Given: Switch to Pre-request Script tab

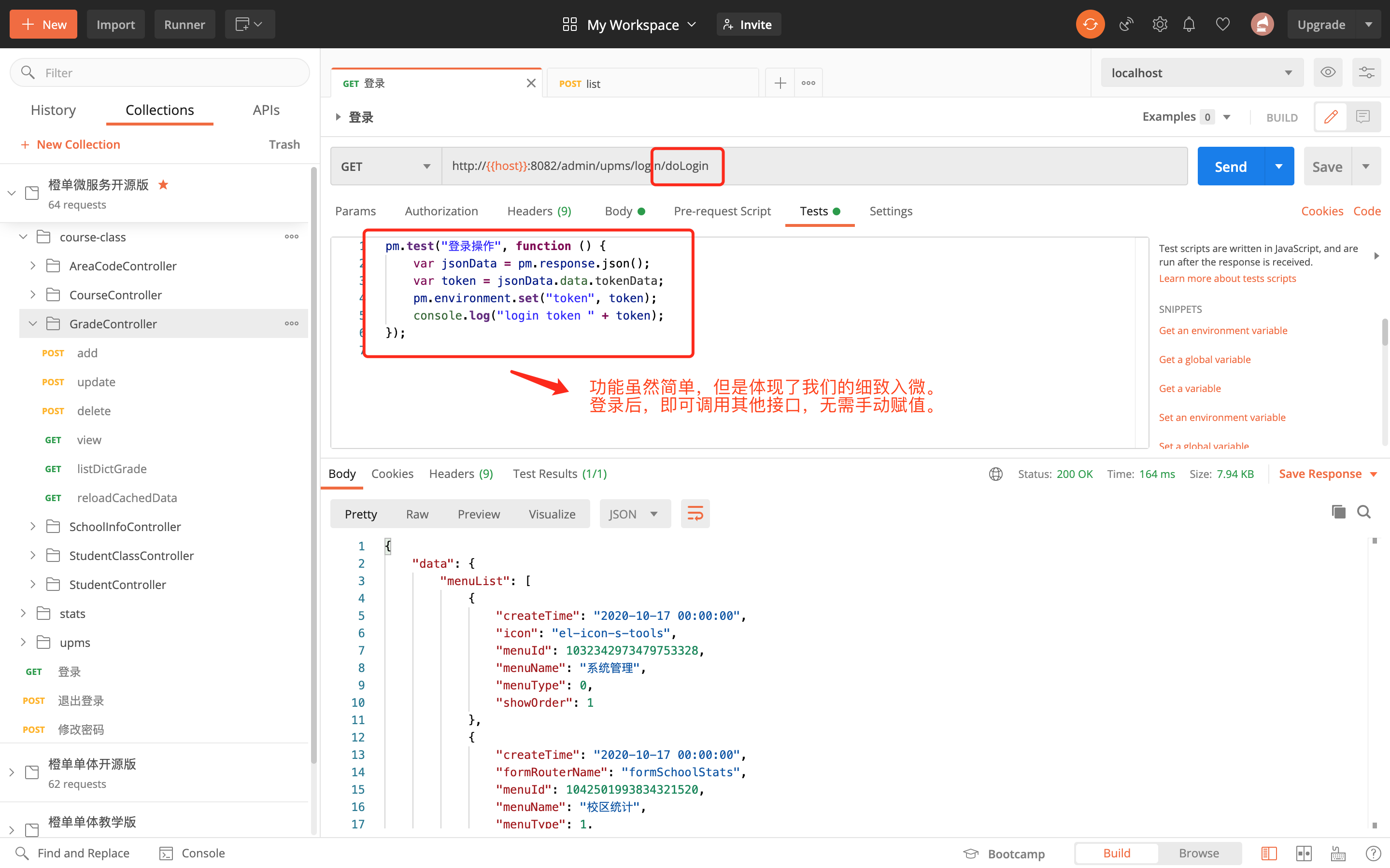Looking at the screenshot, I should point(722,211).
